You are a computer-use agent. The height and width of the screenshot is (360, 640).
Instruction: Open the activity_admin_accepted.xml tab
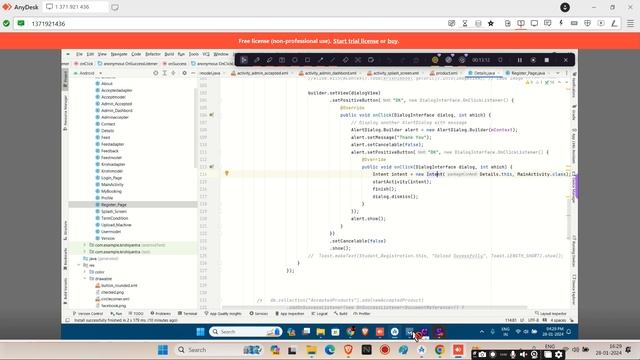point(262,73)
